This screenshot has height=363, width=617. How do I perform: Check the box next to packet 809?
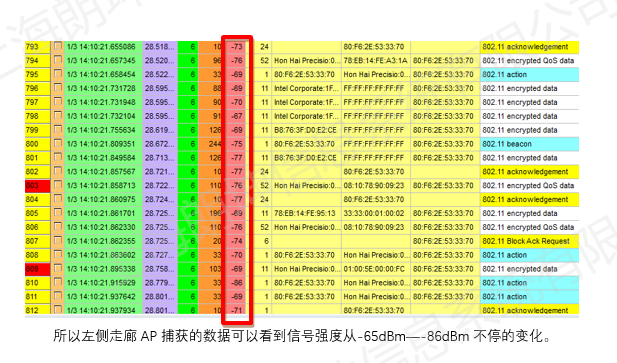click(x=58, y=269)
